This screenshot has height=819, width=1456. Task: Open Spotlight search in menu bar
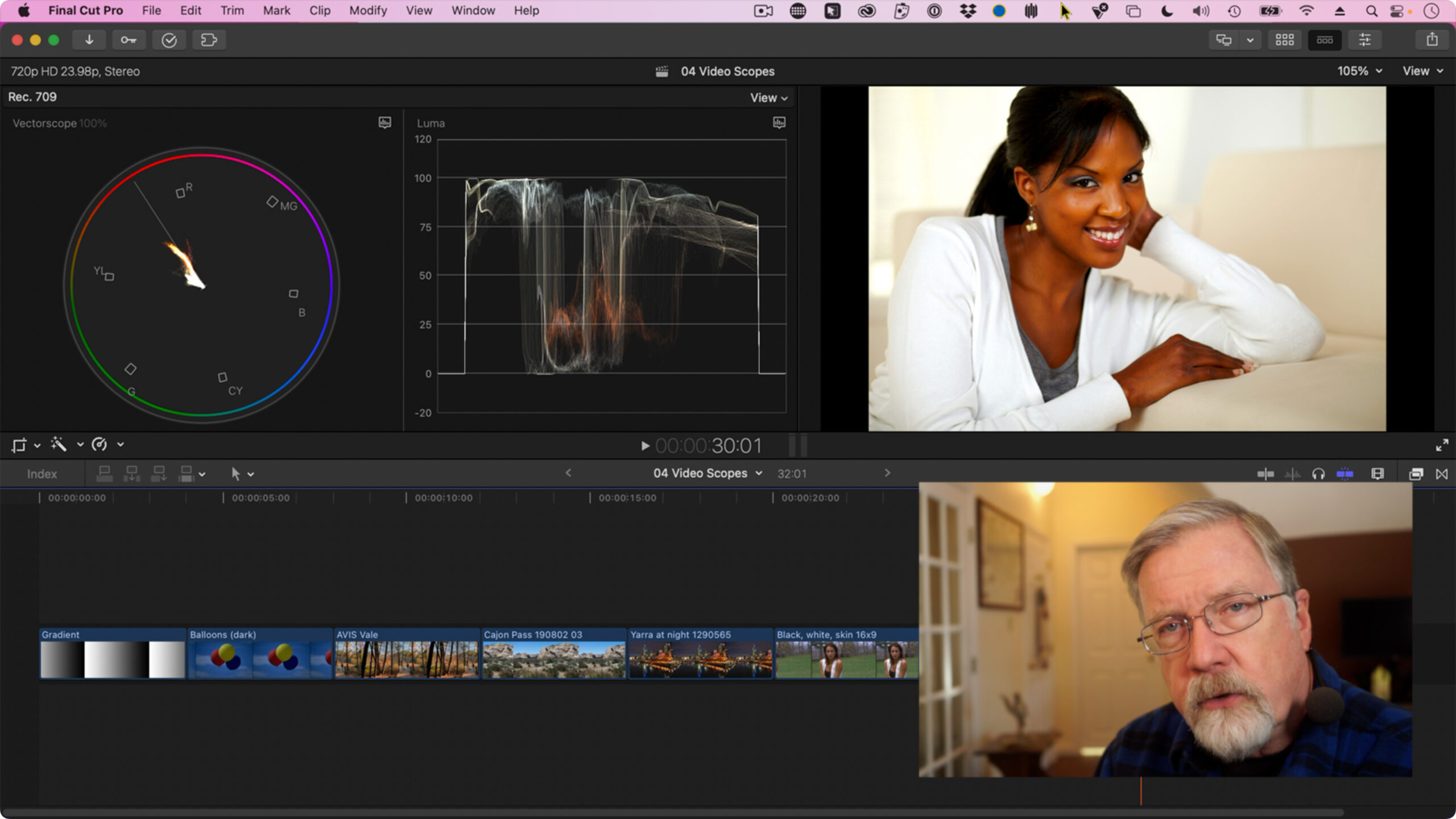(x=1371, y=11)
